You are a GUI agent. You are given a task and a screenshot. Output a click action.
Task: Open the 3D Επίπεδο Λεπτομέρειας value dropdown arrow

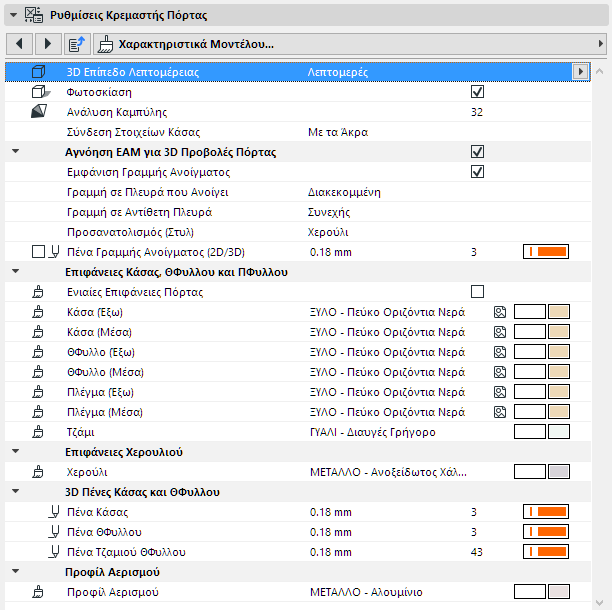[x=579, y=72]
